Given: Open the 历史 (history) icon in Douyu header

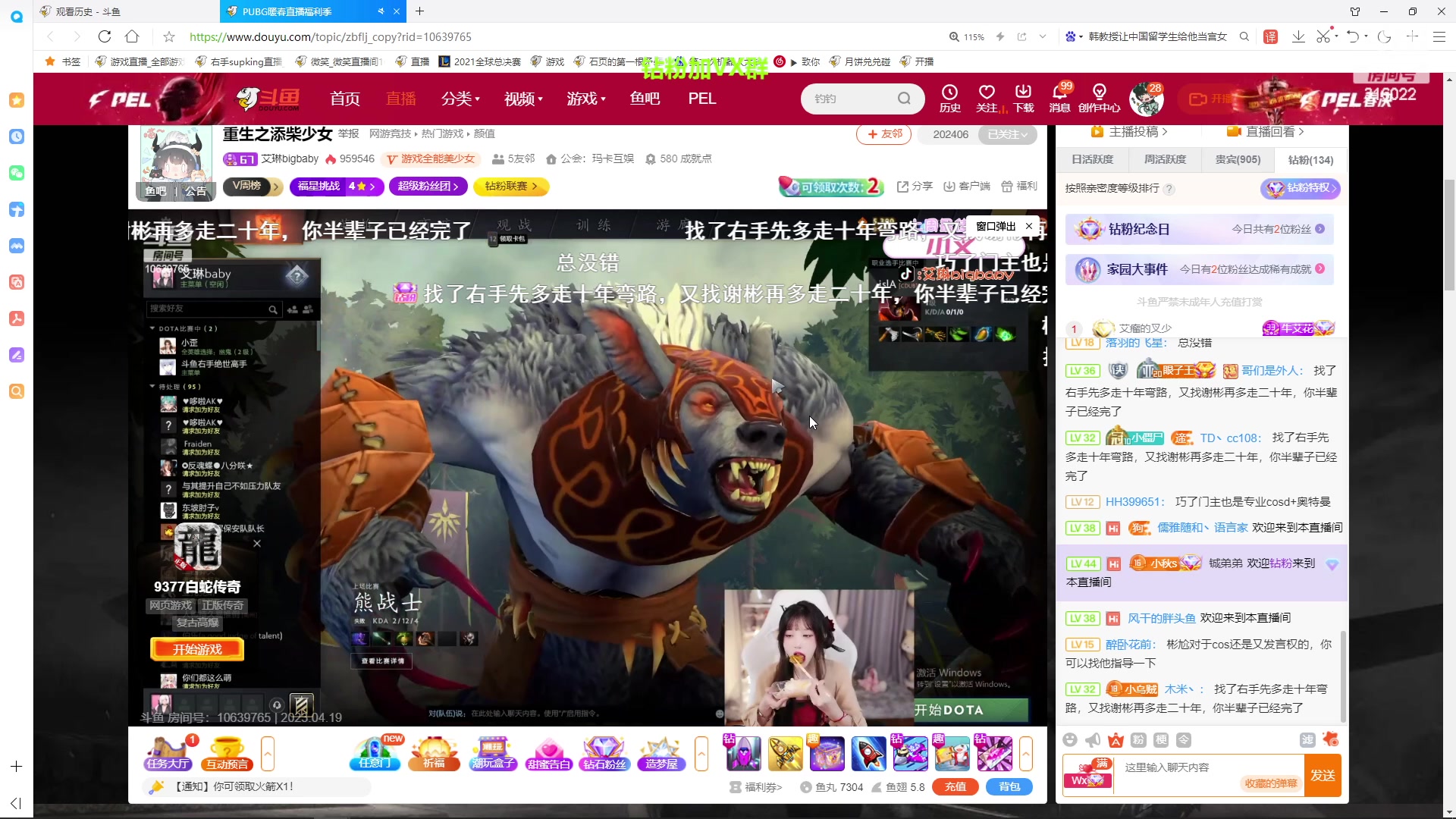Looking at the screenshot, I should [x=949, y=99].
